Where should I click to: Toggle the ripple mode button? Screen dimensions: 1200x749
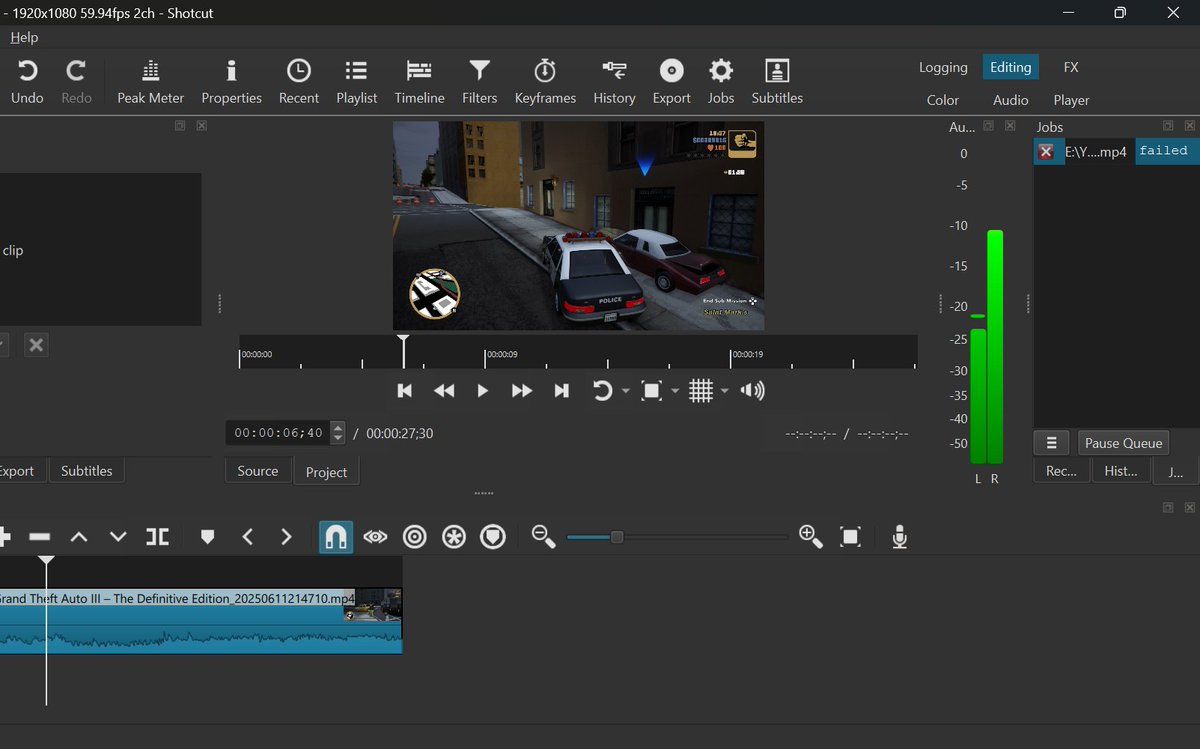pos(414,537)
